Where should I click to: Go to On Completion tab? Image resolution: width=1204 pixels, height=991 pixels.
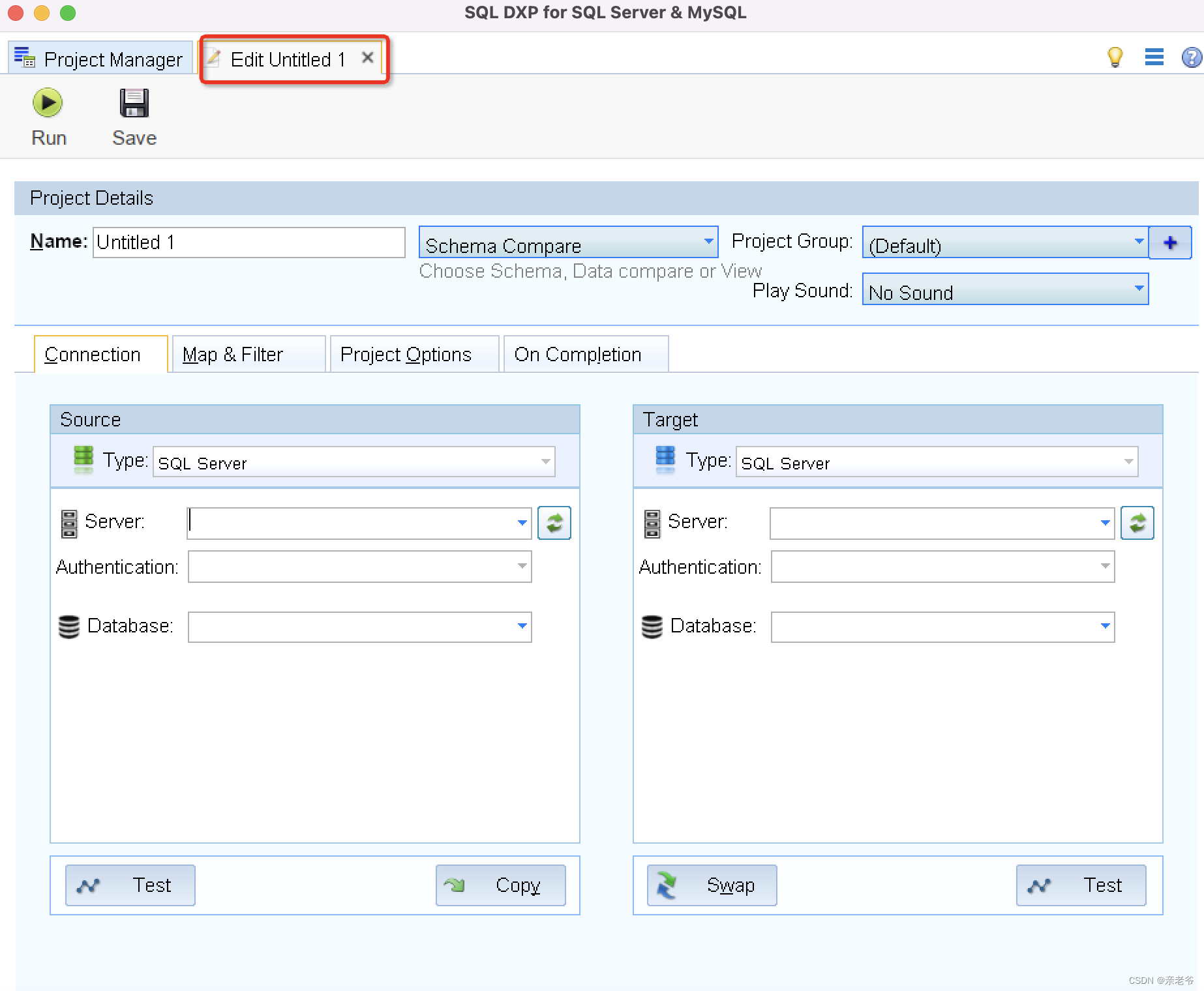click(x=586, y=354)
